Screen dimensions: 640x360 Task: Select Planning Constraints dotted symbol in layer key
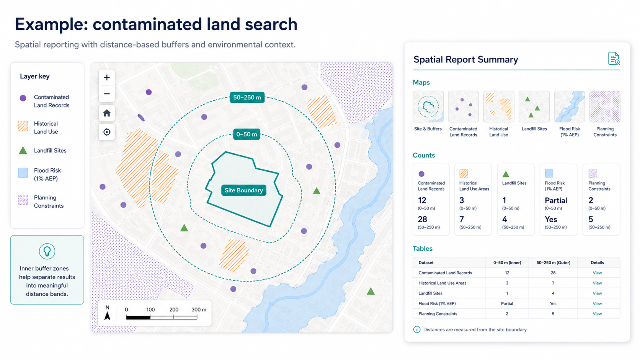click(x=23, y=200)
